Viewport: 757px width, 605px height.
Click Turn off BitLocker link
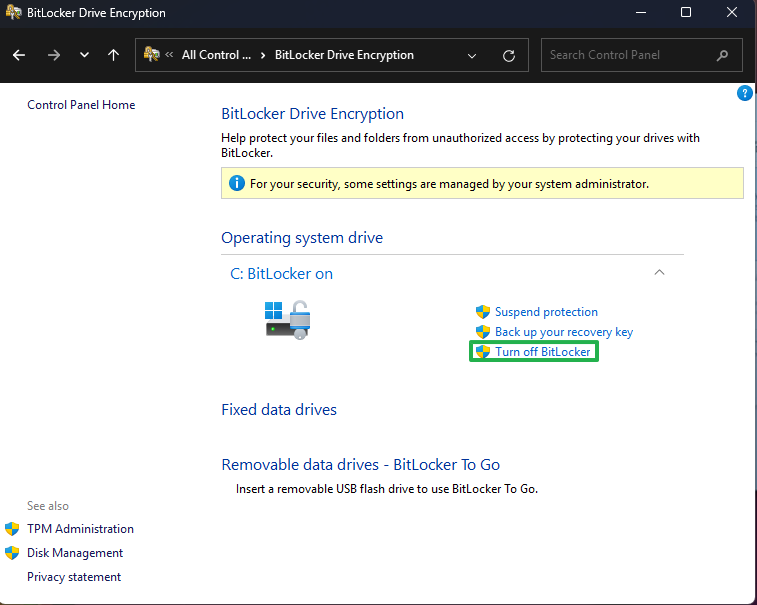pos(543,352)
